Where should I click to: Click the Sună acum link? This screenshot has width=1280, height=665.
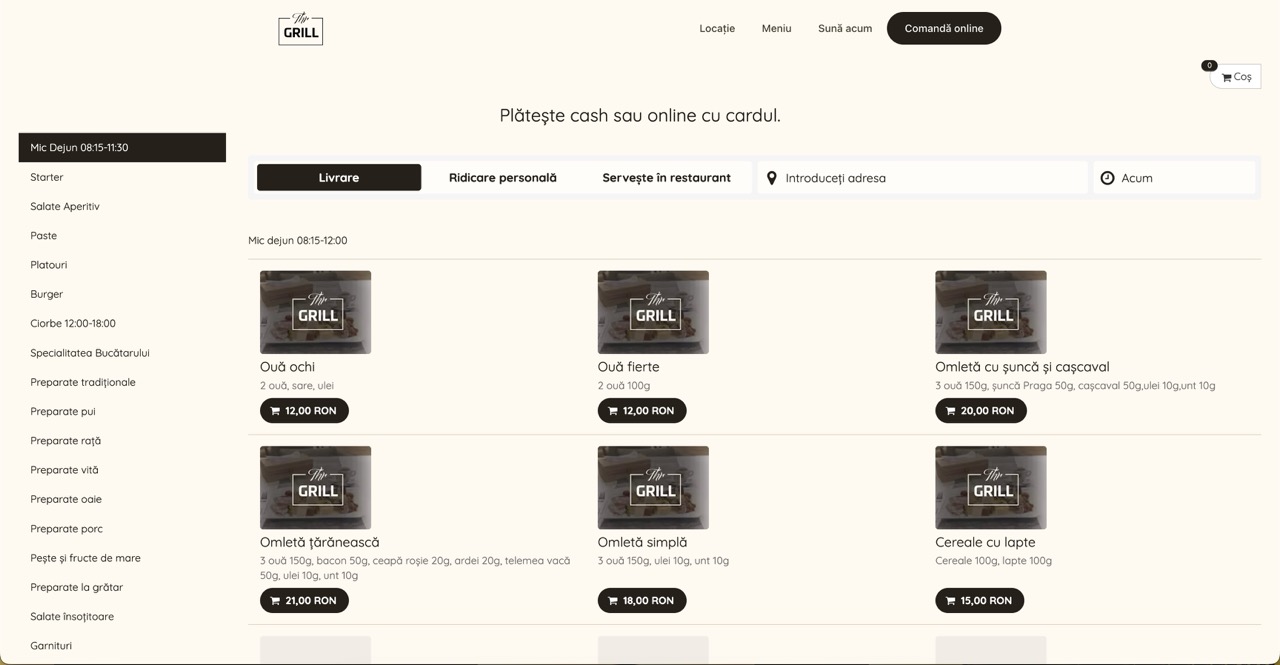coord(845,29)
